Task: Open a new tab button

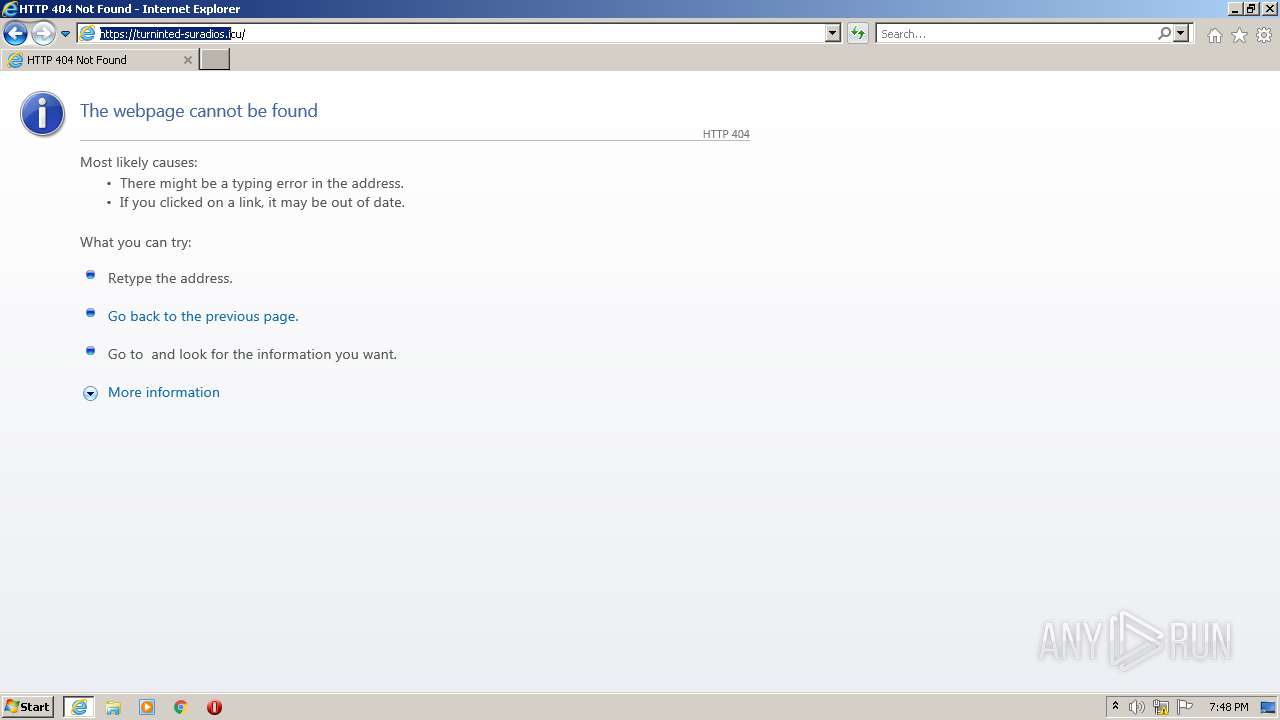Action: pyautogui.click(x=215, y=59)
